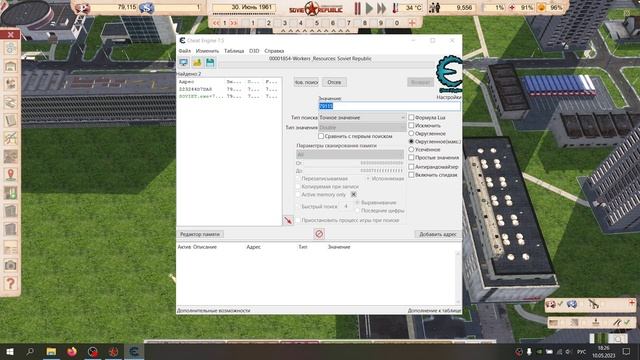The width and height of the screenshot is (640, 360).
Task: Click the red circle clear-list icon
Action: (319, 234)
